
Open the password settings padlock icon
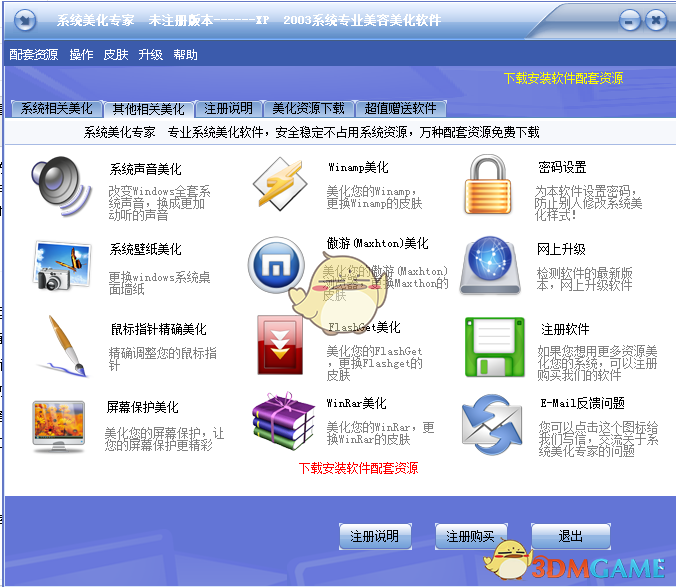[488, 184]
